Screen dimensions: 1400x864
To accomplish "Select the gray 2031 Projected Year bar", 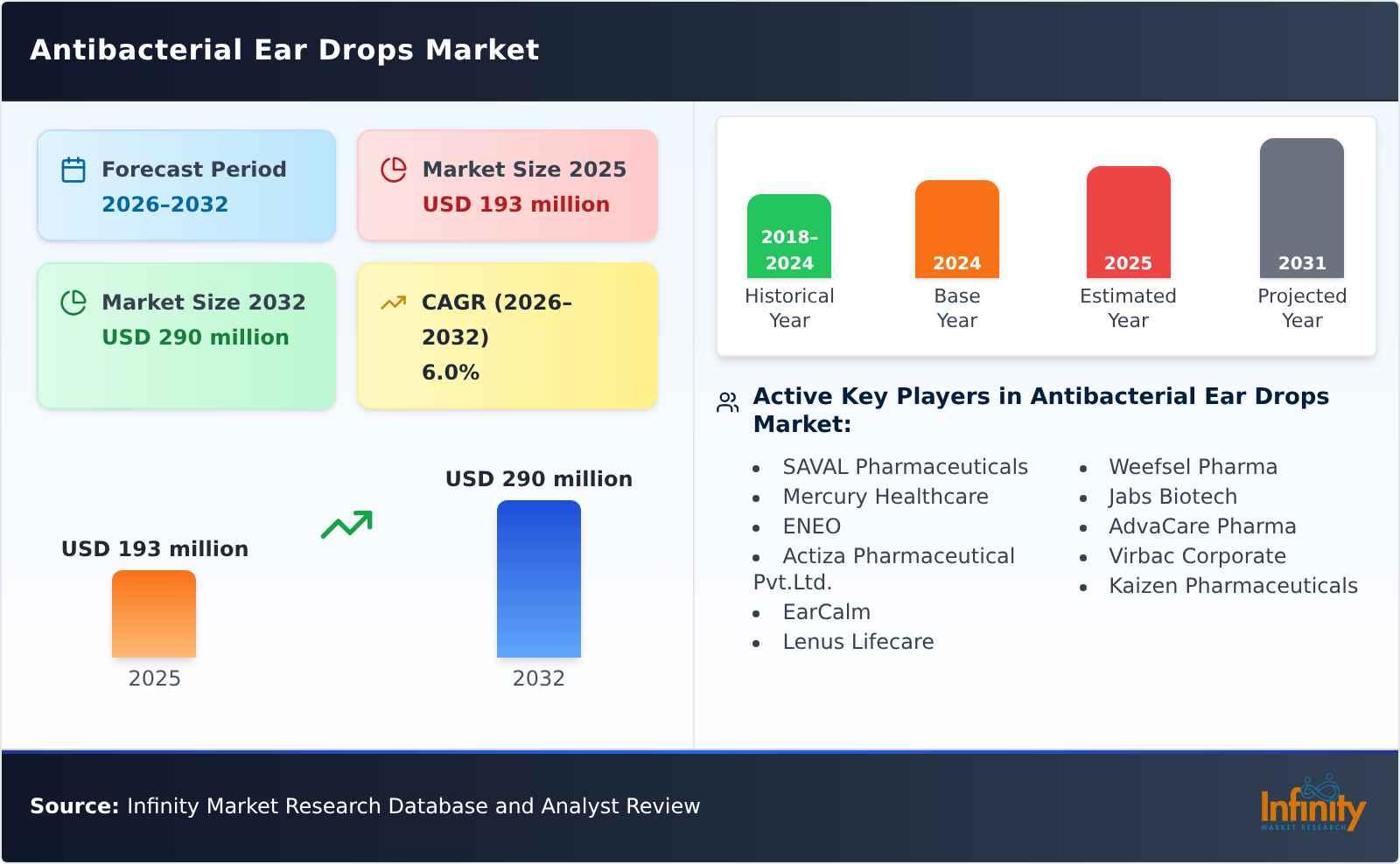I will [x=1302, y=208].
